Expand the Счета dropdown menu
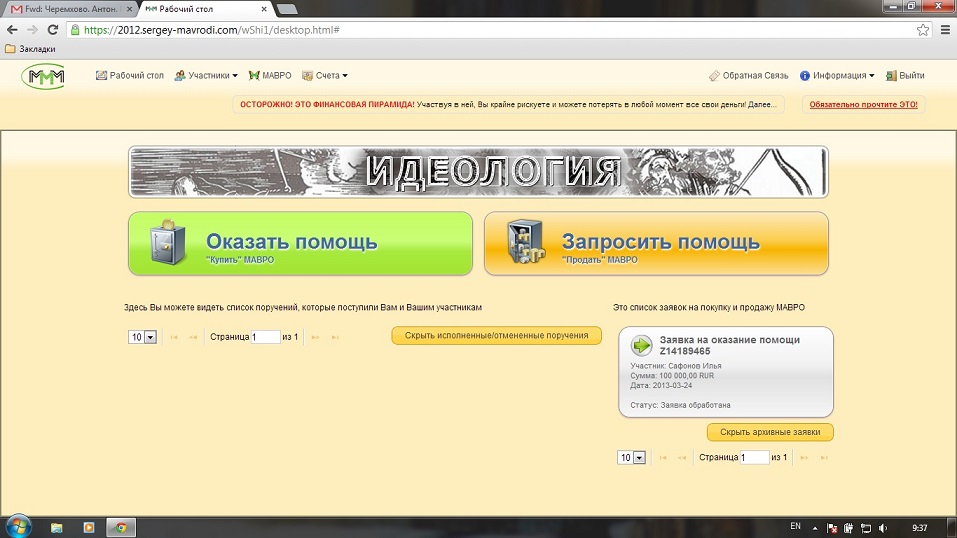This screenshot has width=957, height=538. (325, 76)
